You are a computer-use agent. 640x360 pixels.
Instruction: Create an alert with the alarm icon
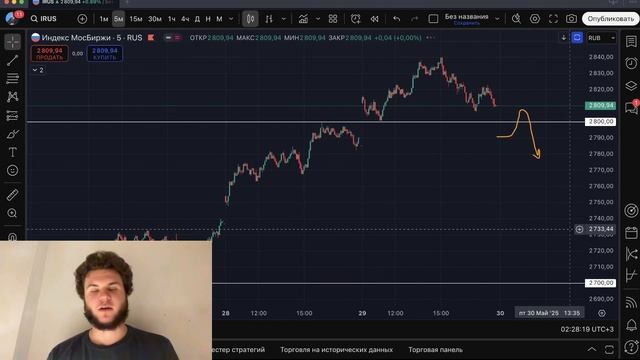click(356, 19)
